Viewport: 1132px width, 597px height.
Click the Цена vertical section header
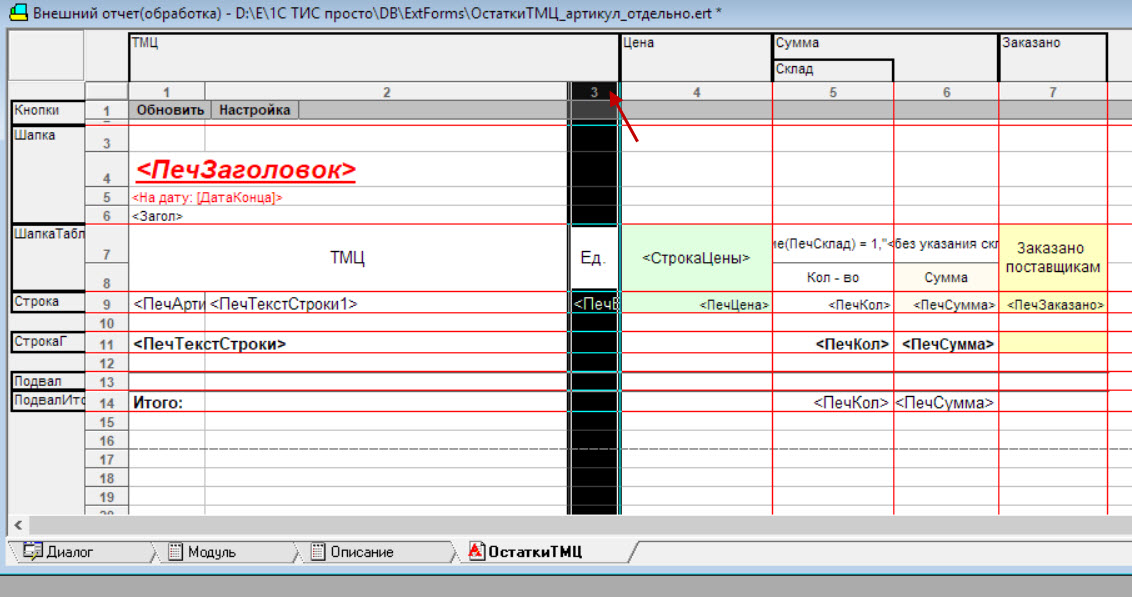(x=696, y=57)
